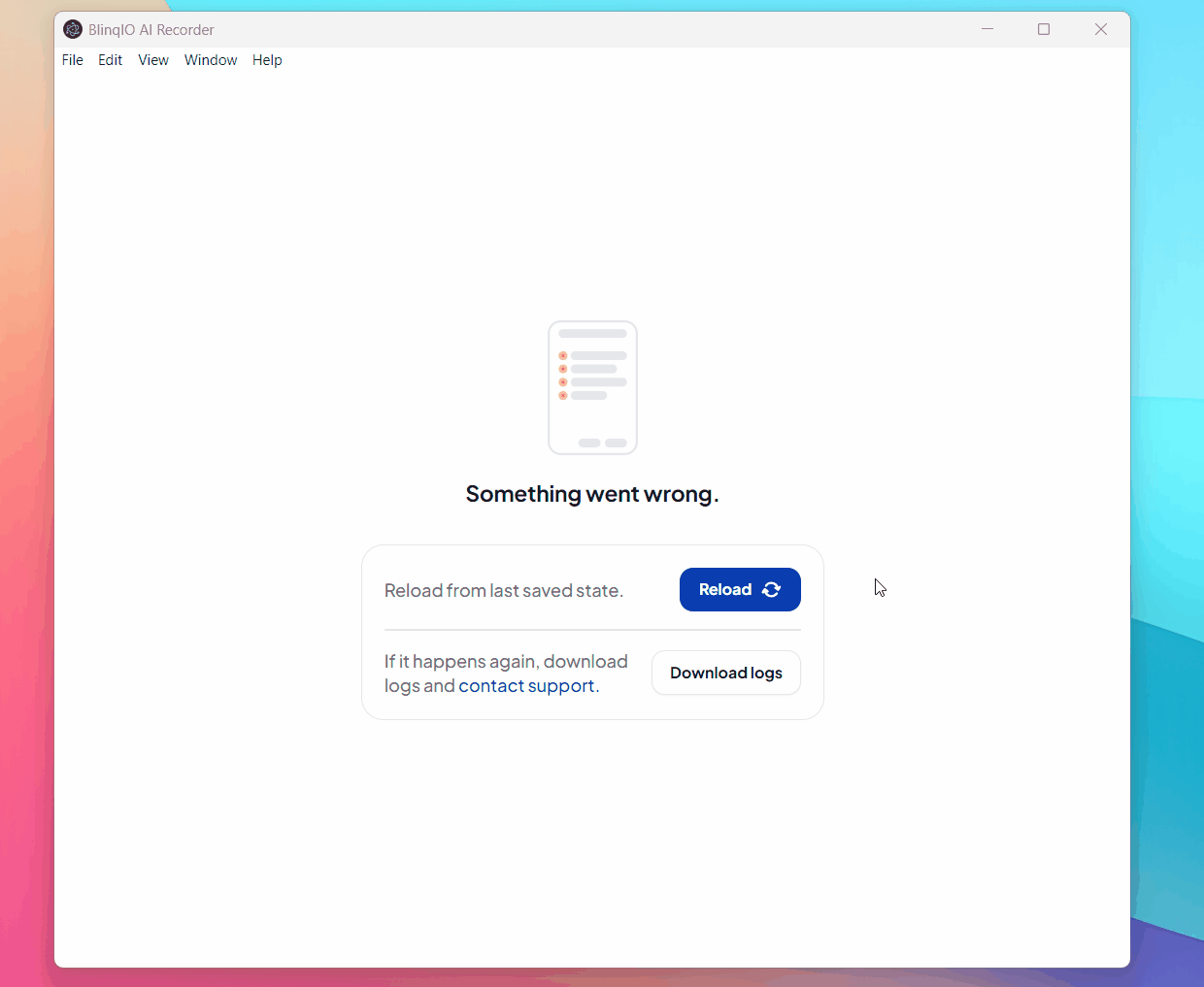Open the Edit menu
The image size is (1204, 987).
coord(110,60)
